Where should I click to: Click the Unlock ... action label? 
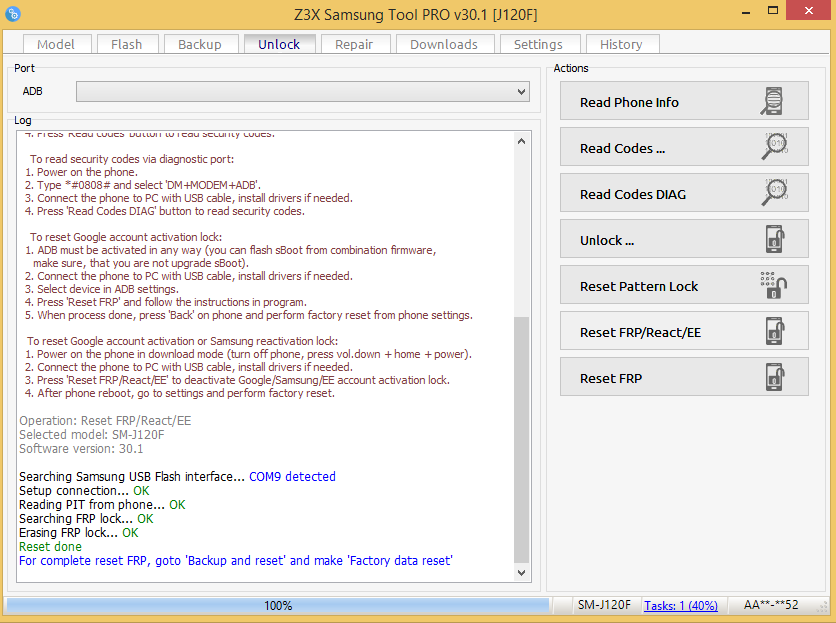(607, 241)
